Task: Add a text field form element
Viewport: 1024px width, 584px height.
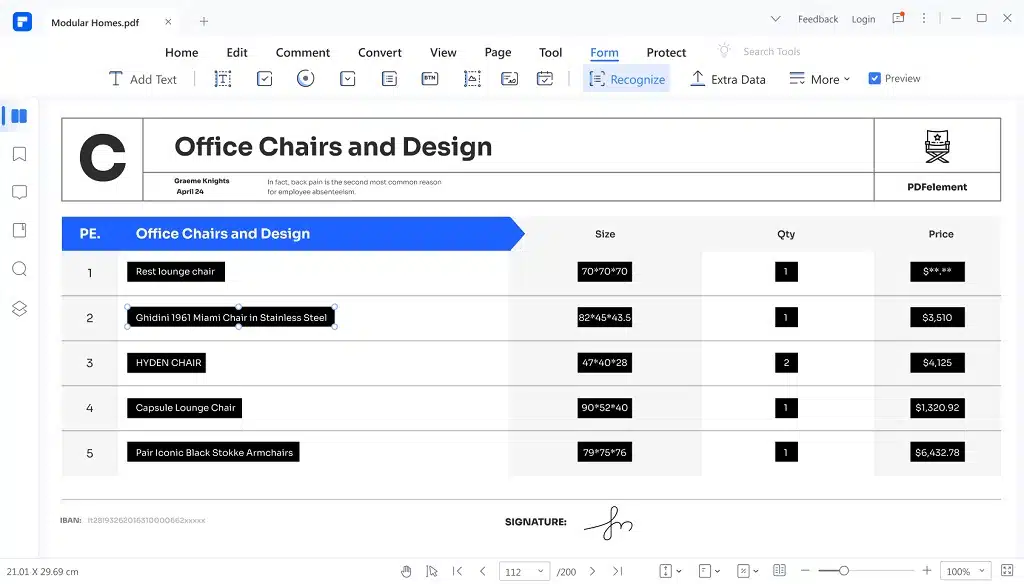Action: coord(223,79)
